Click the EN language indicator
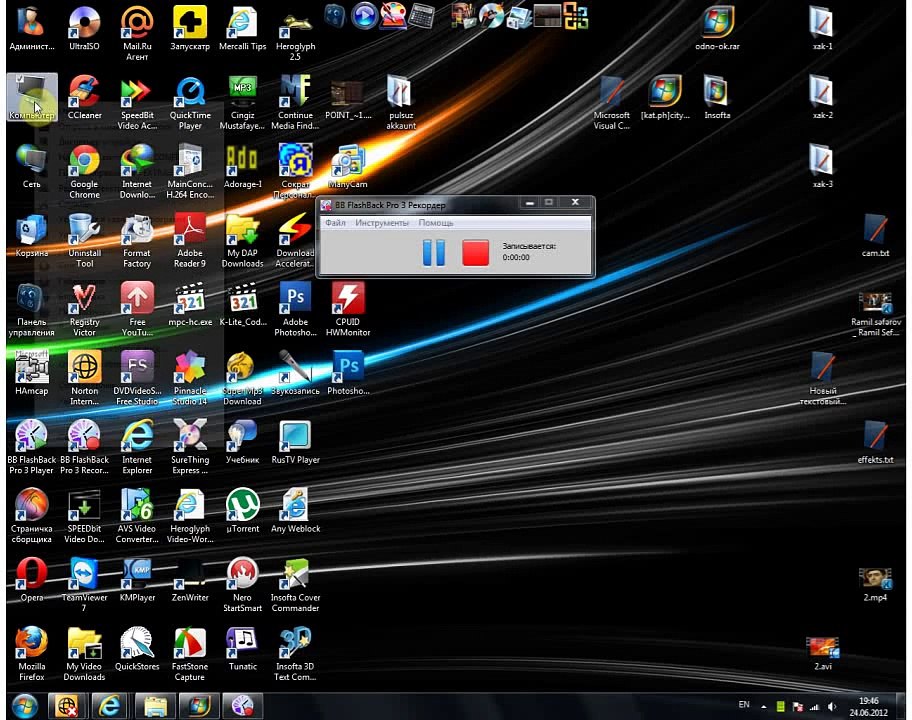912x720 pixels. (744, 704)
